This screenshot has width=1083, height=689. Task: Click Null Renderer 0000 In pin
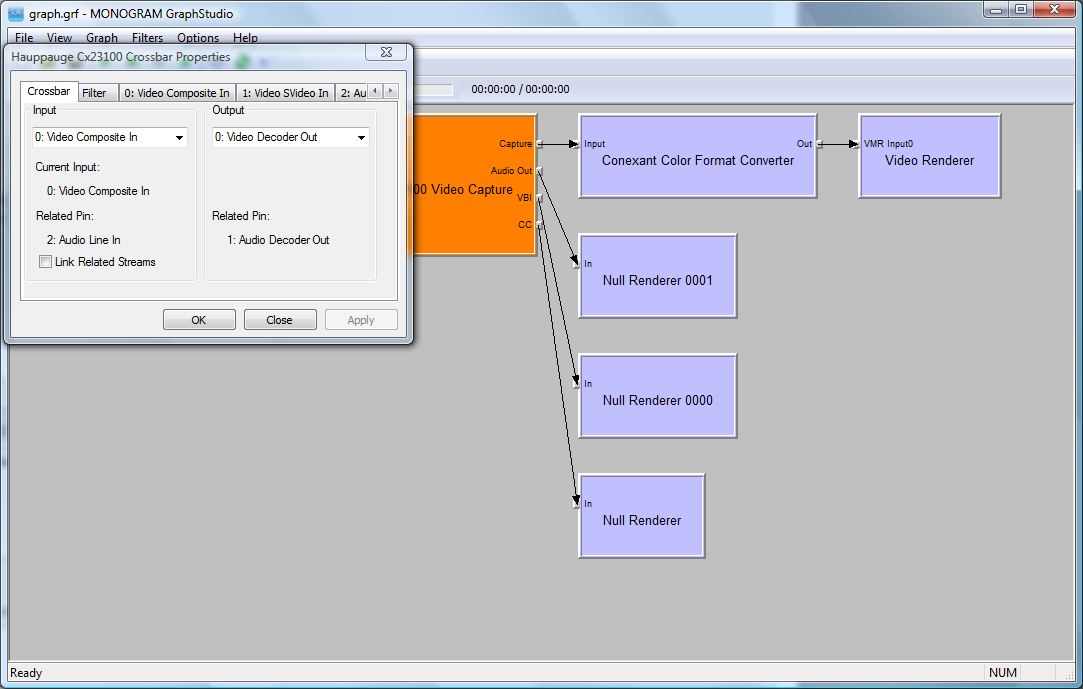pos(576,384)
